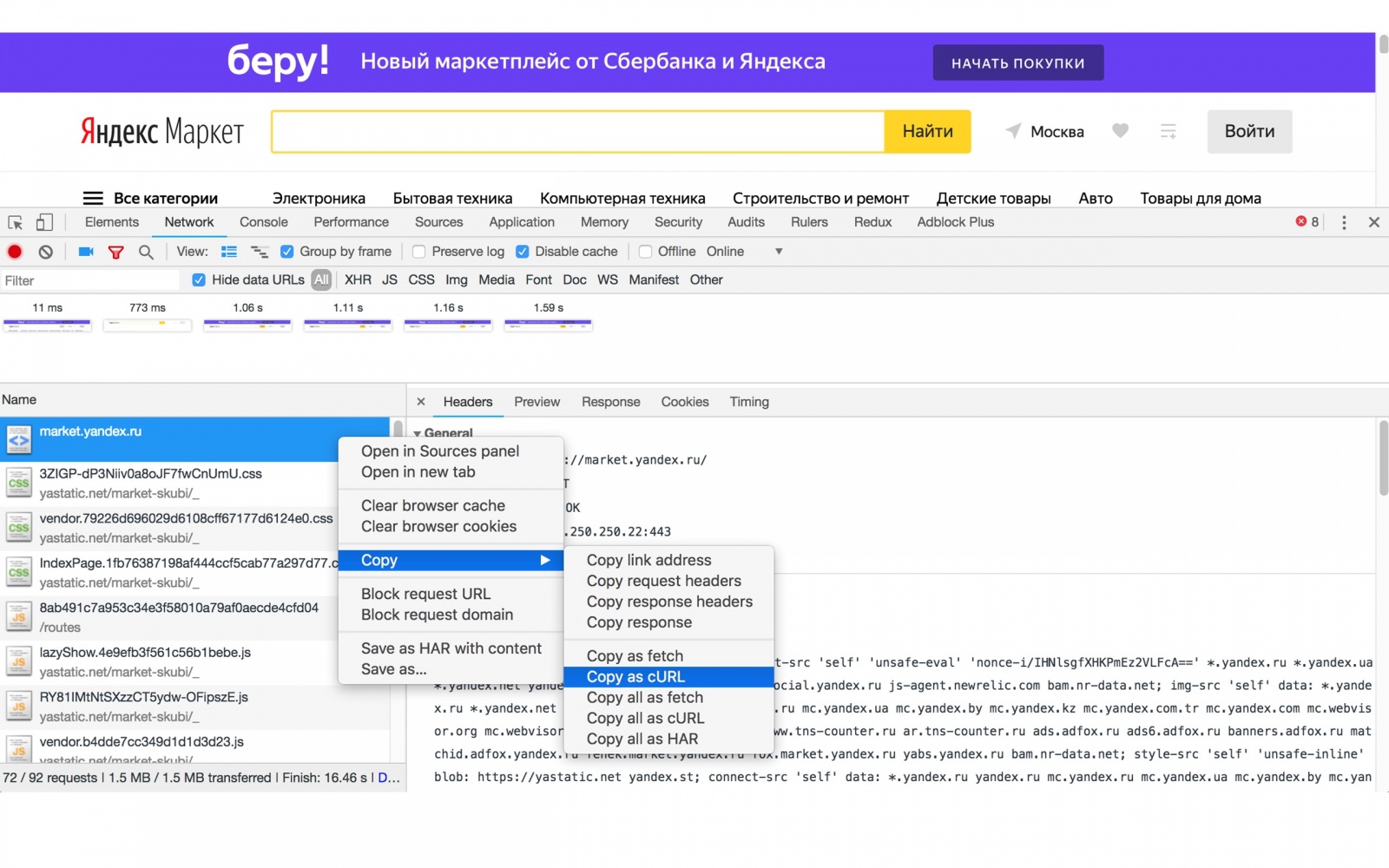Select Copy all as HAR
The height and width of the screenshot is (868, 1389).
(x=668, y=740)
